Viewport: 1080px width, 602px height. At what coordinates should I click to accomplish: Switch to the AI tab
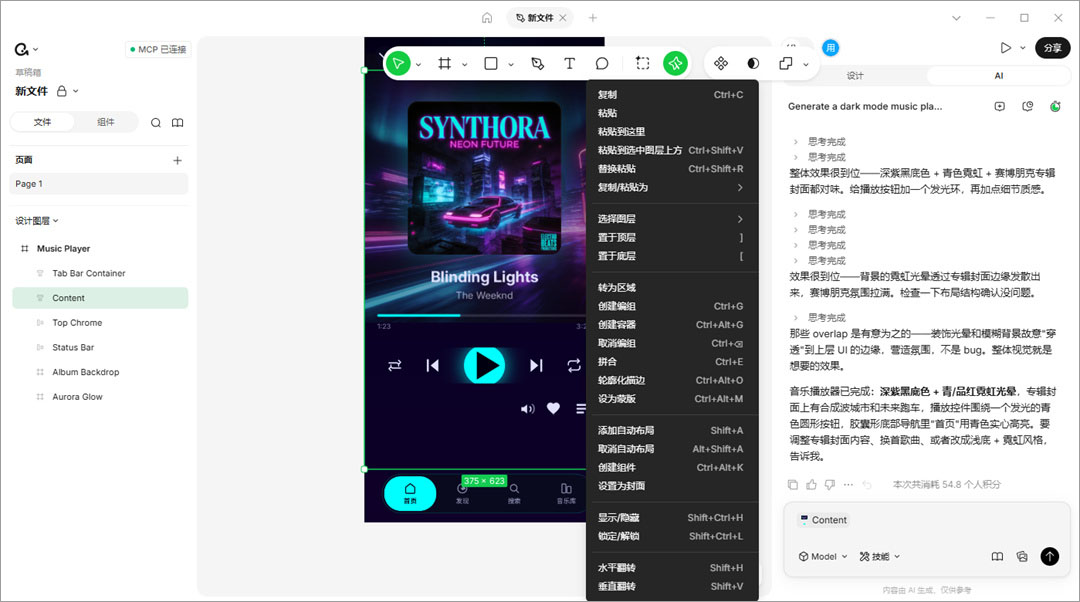click(x=999, y=76)
